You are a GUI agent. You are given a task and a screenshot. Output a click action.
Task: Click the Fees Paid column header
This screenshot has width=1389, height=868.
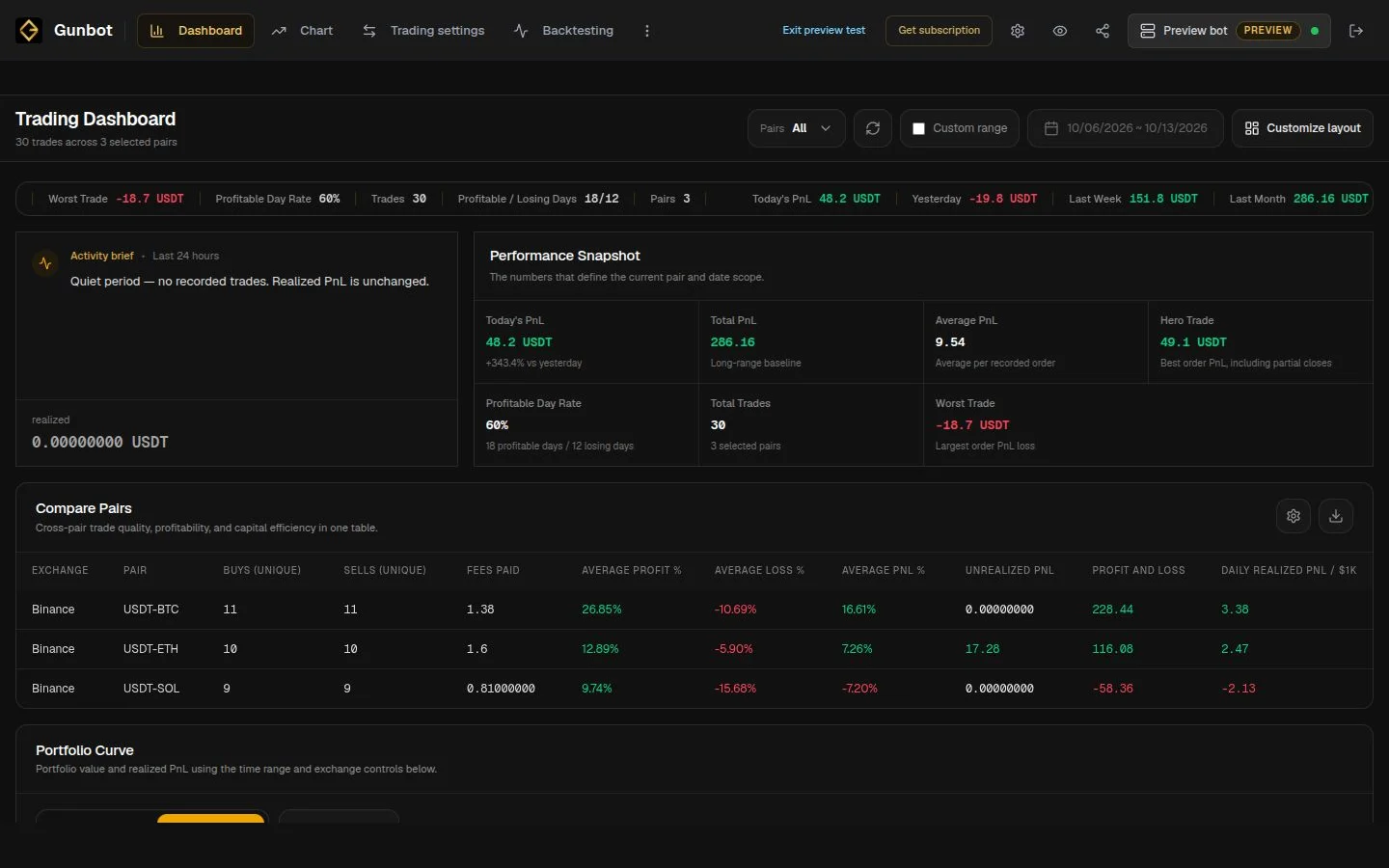pos(493,571)
